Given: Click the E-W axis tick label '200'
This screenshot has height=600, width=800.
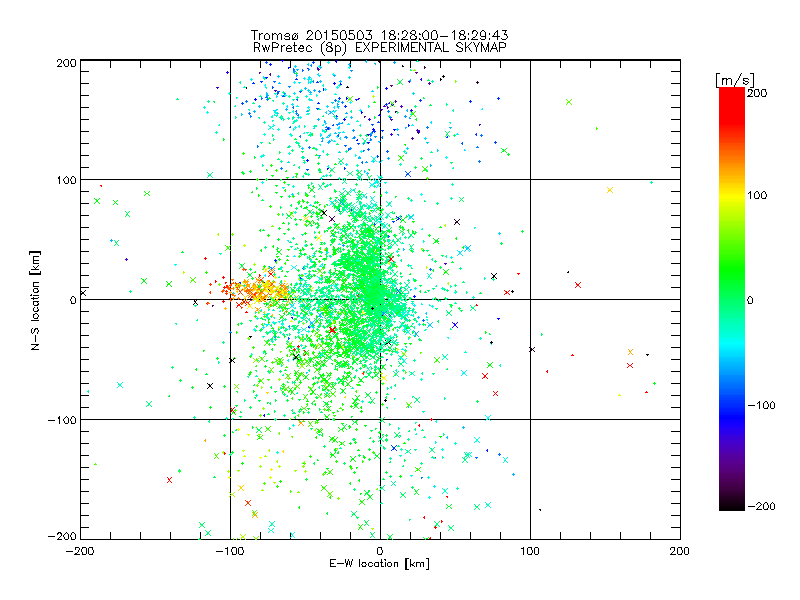Looking at the screenshot, I should point(680,551).
